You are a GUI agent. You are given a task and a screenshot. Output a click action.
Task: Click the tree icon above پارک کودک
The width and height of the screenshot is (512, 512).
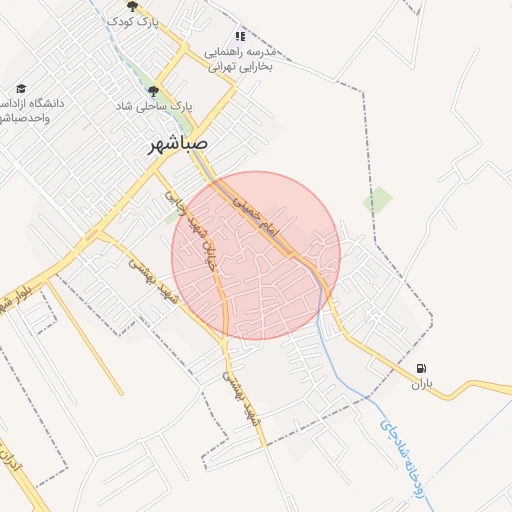(x=132, y=6)
